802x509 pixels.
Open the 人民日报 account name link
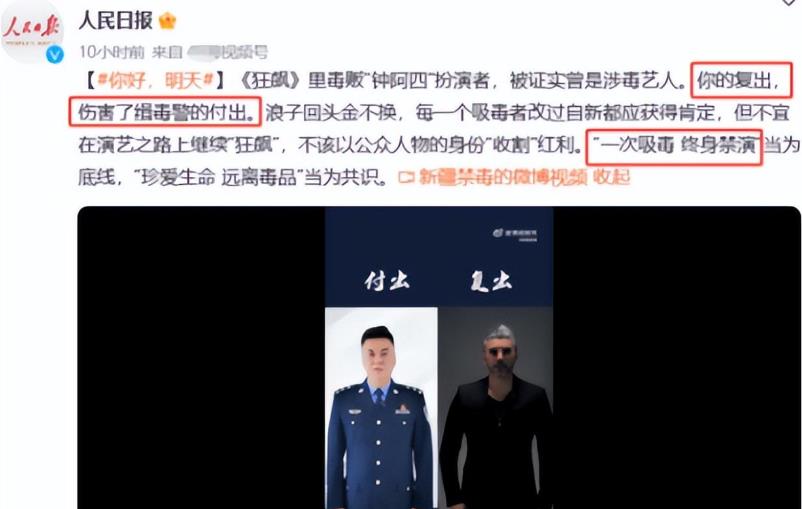coord(116,20)
